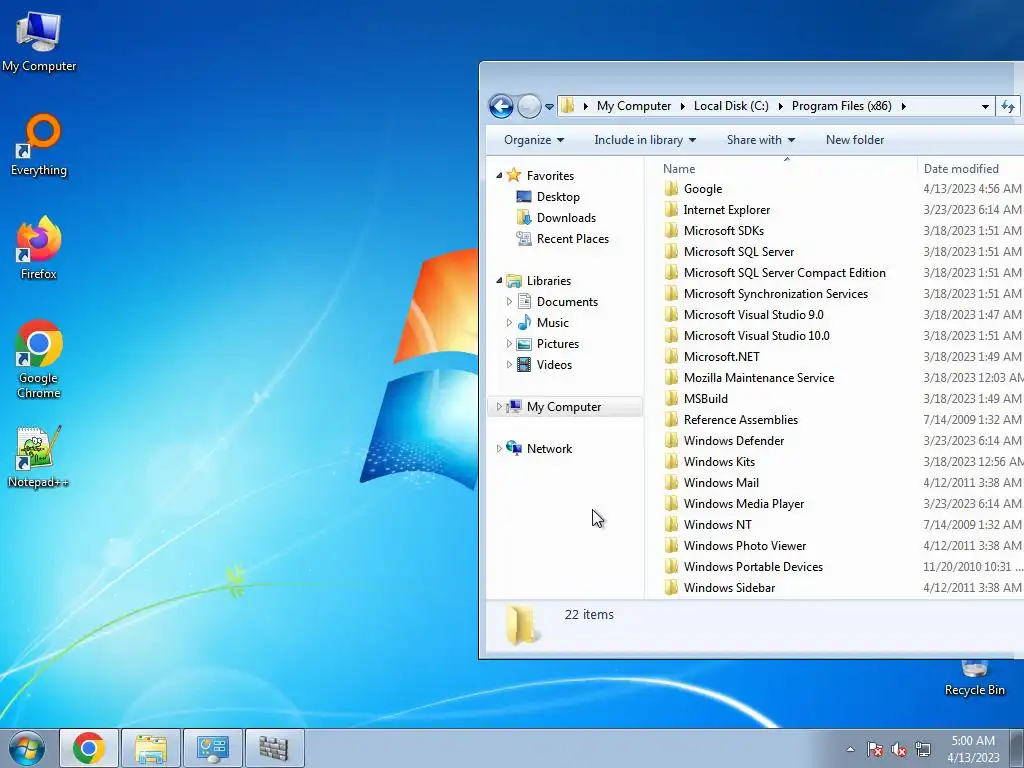Select Network in navigation pane

(x=549, y=449)
